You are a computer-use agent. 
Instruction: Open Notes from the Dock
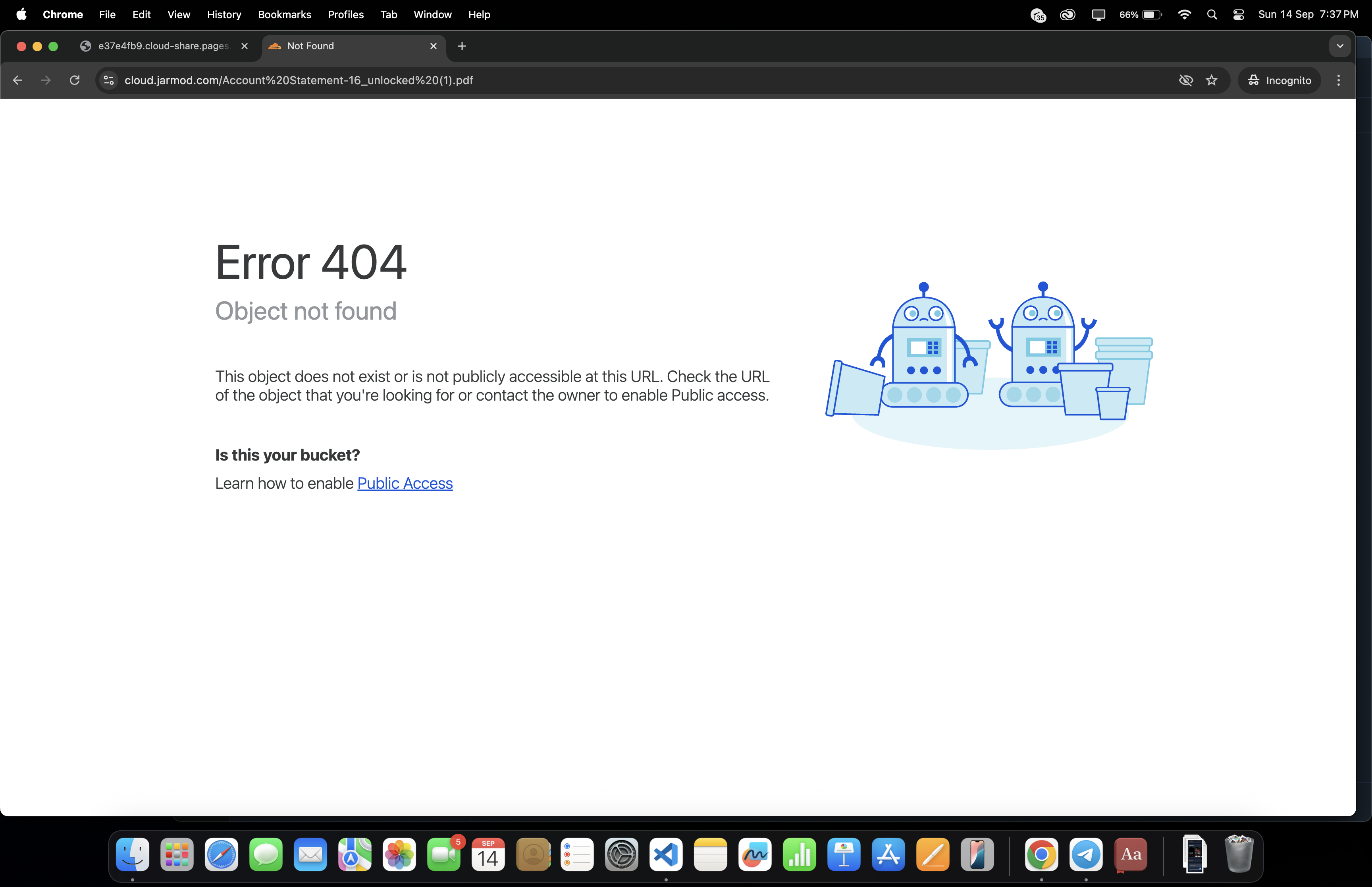click(711, 854)
